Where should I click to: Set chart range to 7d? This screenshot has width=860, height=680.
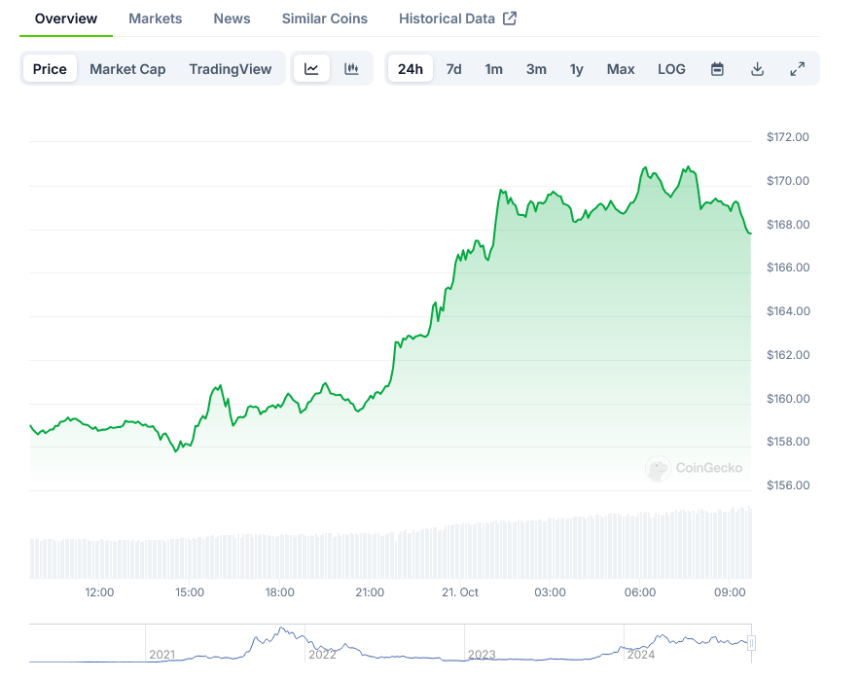click(x=454, y=69)
